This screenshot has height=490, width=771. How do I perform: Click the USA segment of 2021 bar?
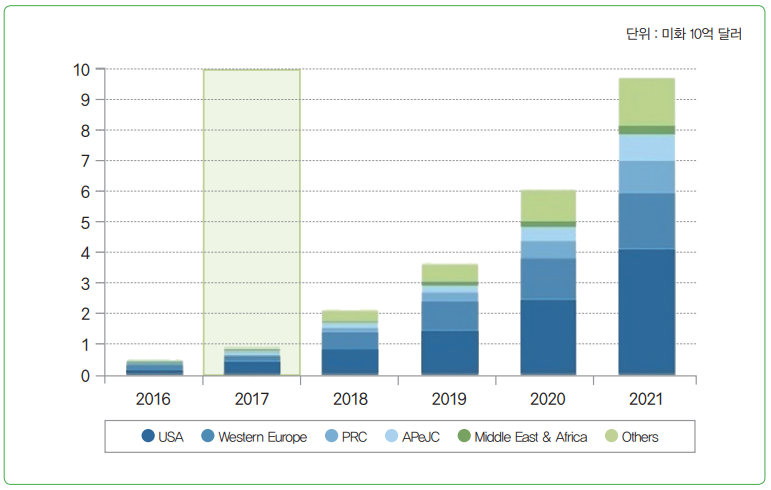(x=647, y=313)
